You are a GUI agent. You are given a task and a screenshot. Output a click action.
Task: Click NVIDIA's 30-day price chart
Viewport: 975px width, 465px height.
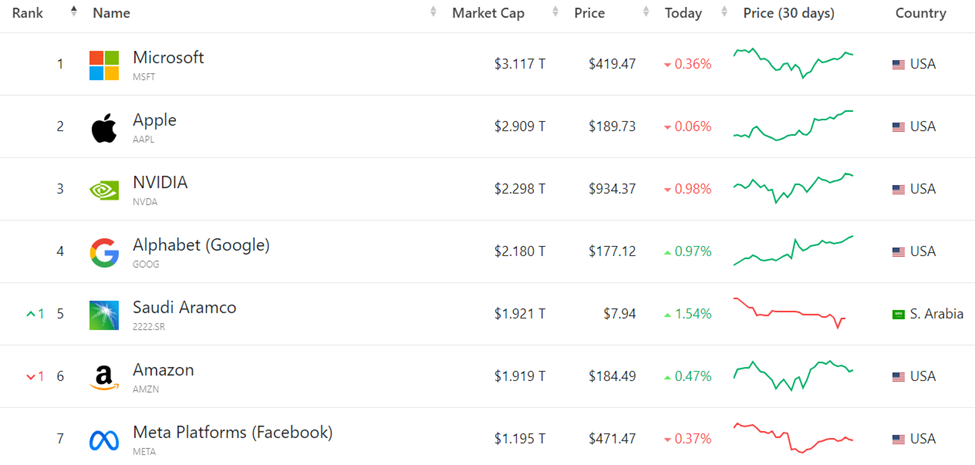tap(793, 187)
